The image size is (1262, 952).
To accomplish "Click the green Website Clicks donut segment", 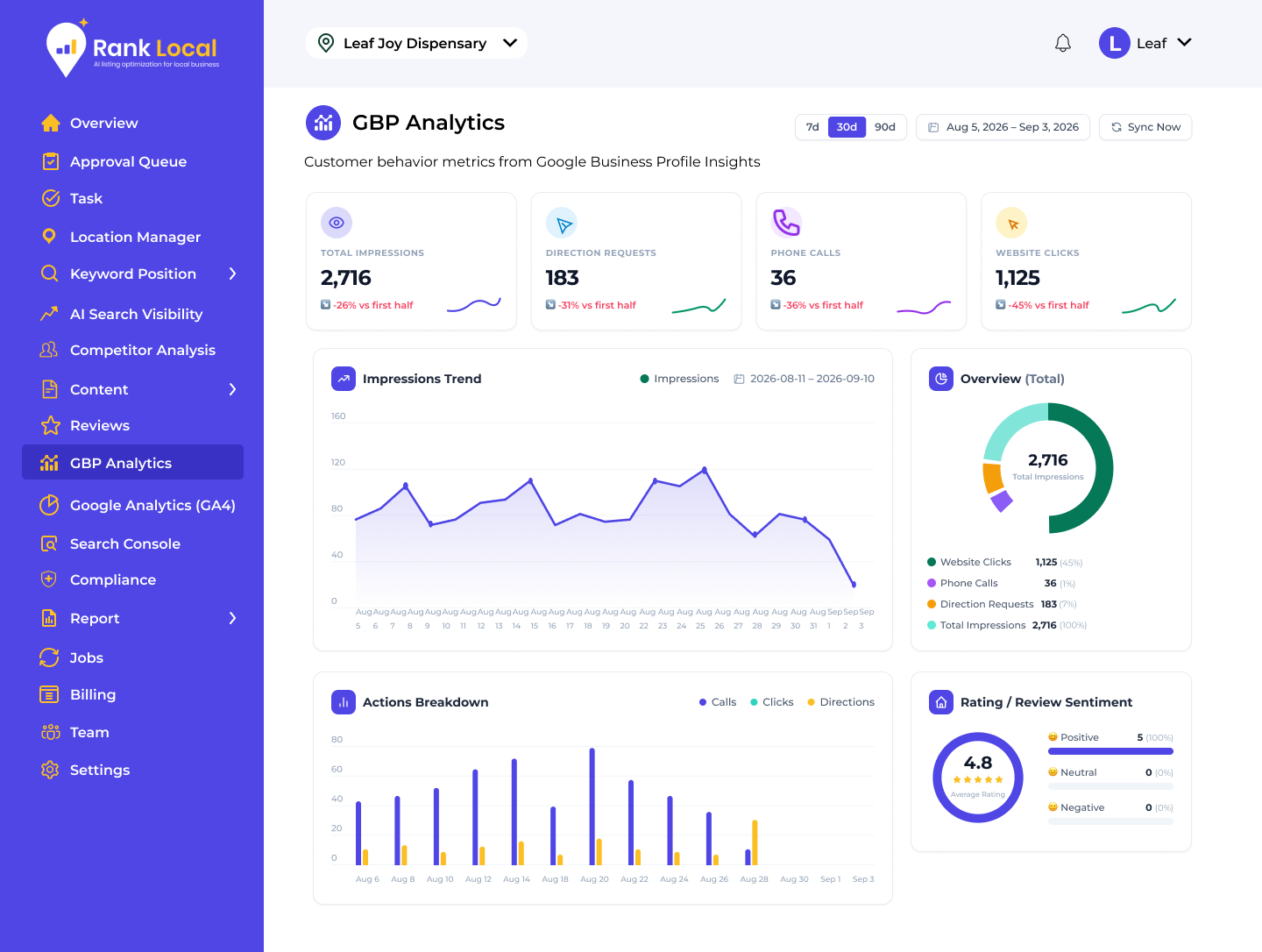I will pyautogui.click(x=1106, y=469).
